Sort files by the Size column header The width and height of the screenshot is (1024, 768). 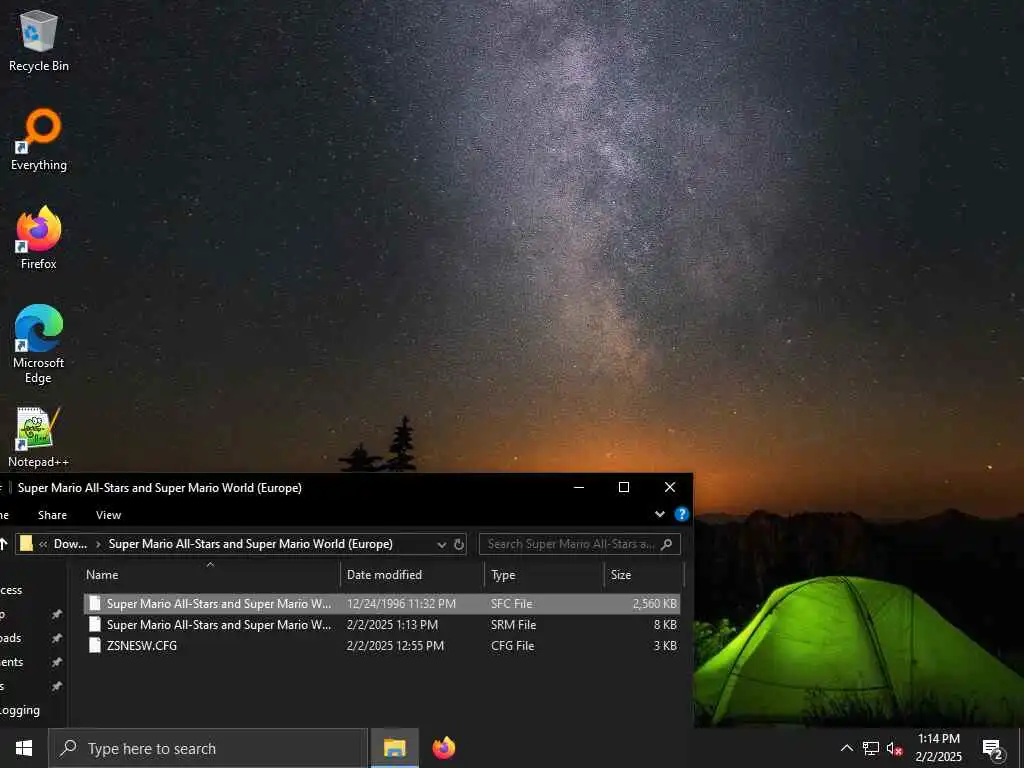click(644, 575)
